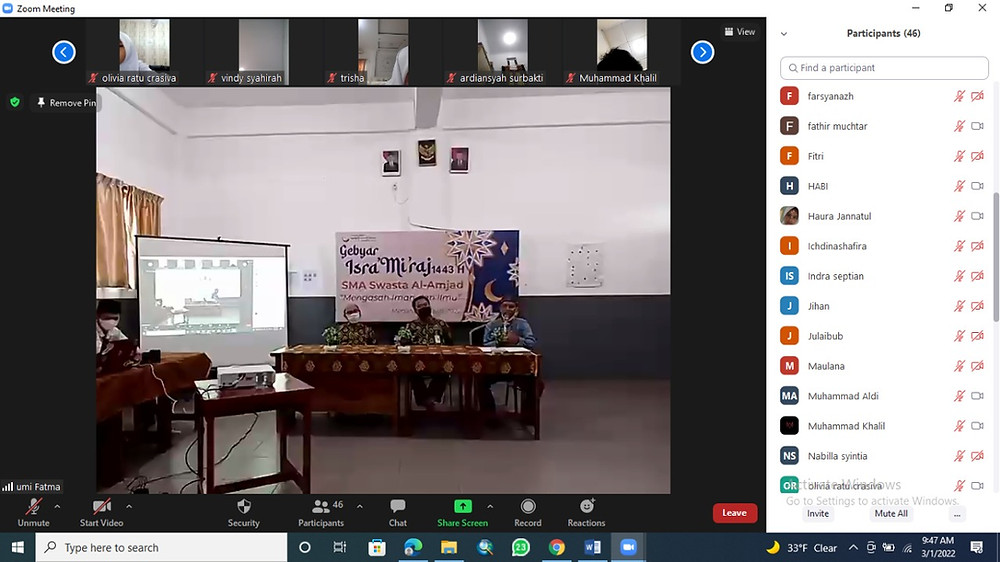Start the video camera
Image resolution: width=1000 pixels, height=562 pixels.
[x=101, y=512]
